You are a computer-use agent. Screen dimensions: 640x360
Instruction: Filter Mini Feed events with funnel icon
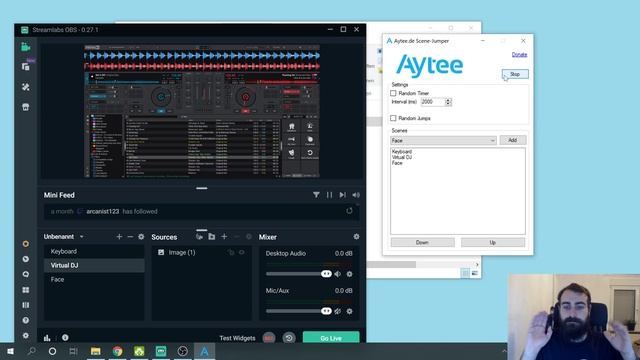[x=316, y=195]
